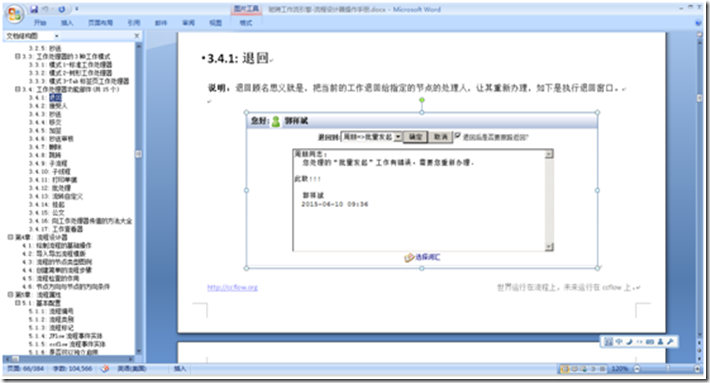The height and width of the screenshot is (383, 710).
Task: Select 3.3.1 模式1-标准工作处理器
Action: coord(70,65)
